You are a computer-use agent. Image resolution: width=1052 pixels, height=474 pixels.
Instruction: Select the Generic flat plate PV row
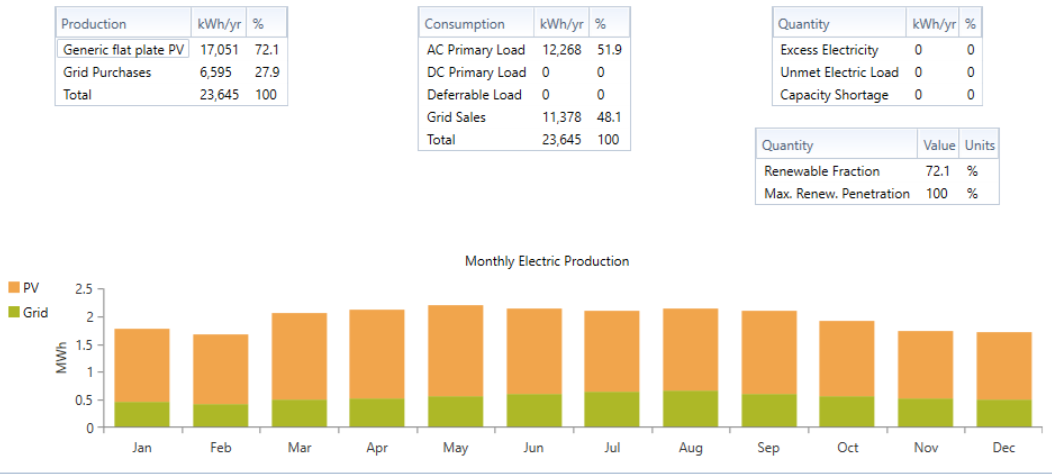tap(171, 50)
